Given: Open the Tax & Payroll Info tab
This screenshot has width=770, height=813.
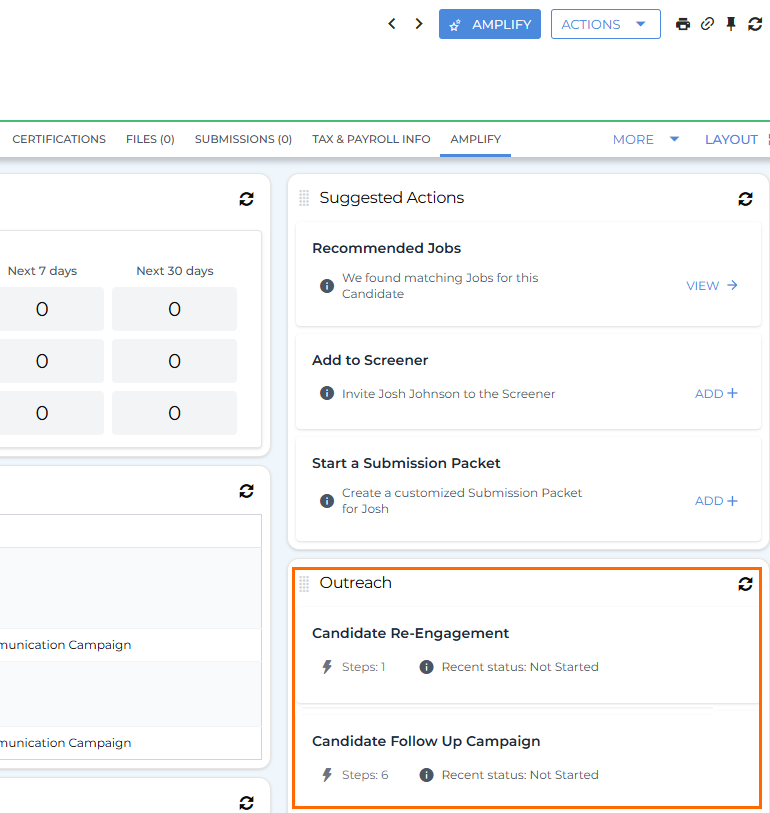Looking at the screenshot, I should pos(371,139).
